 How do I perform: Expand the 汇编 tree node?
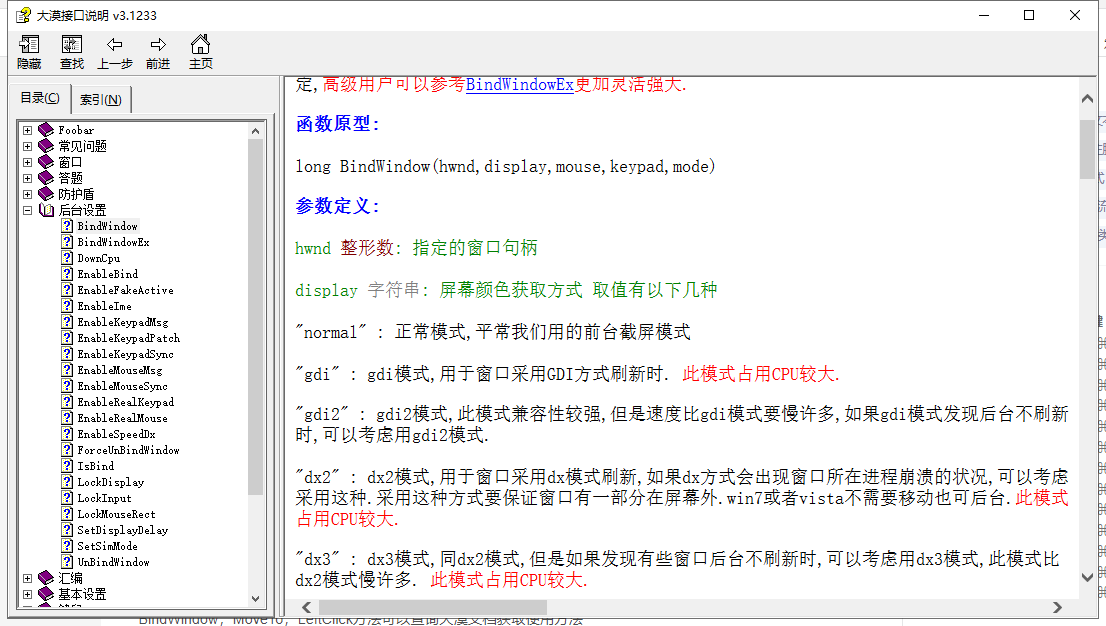point(27,577)
